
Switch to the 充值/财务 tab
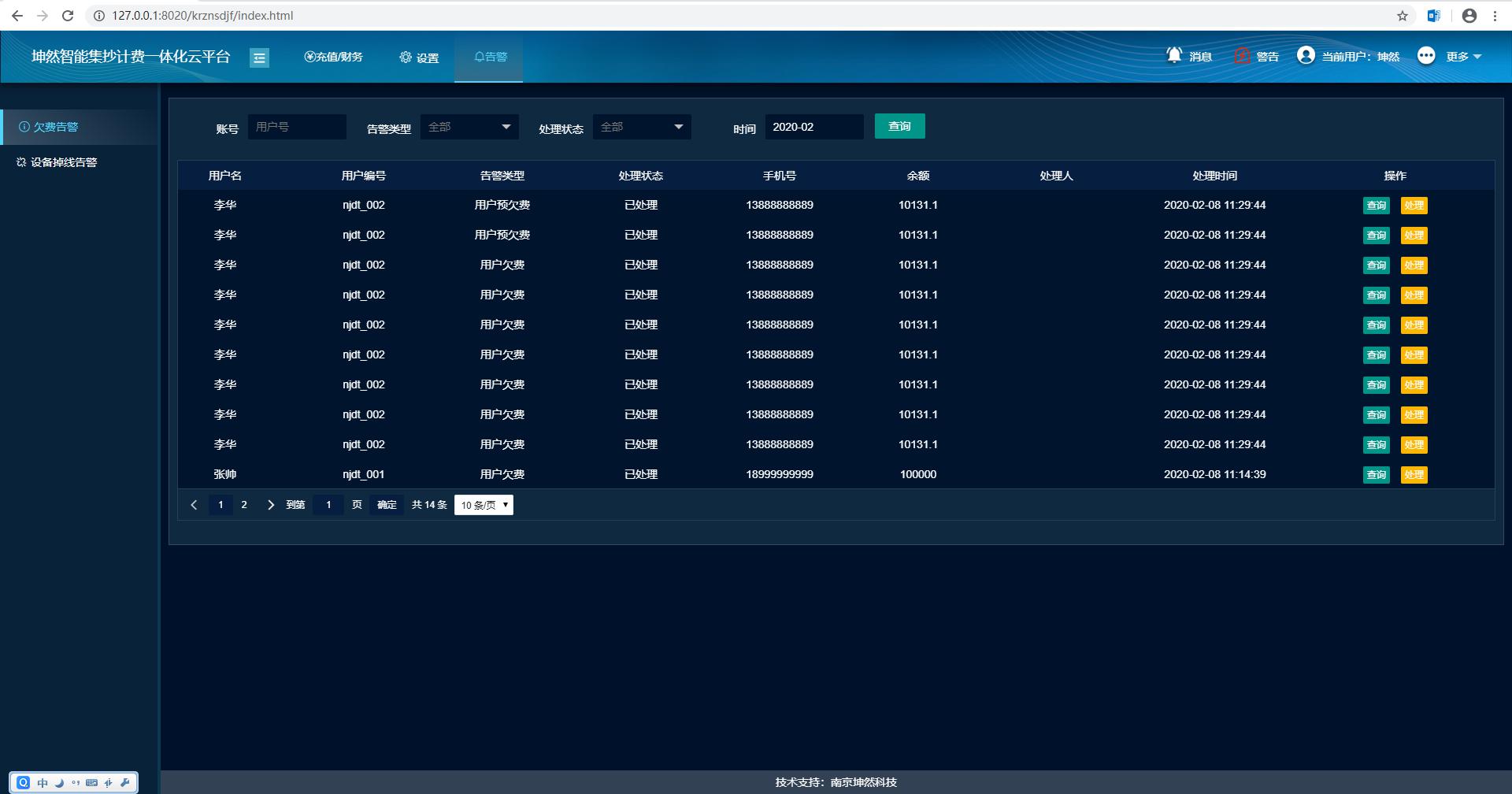tap(333, 57)
